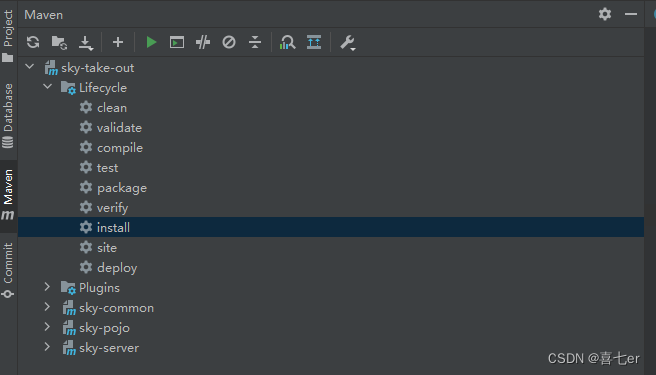The image size is (656, 375).
Task: Collapse all Maven tree nodes
Action: pos(255,42)
